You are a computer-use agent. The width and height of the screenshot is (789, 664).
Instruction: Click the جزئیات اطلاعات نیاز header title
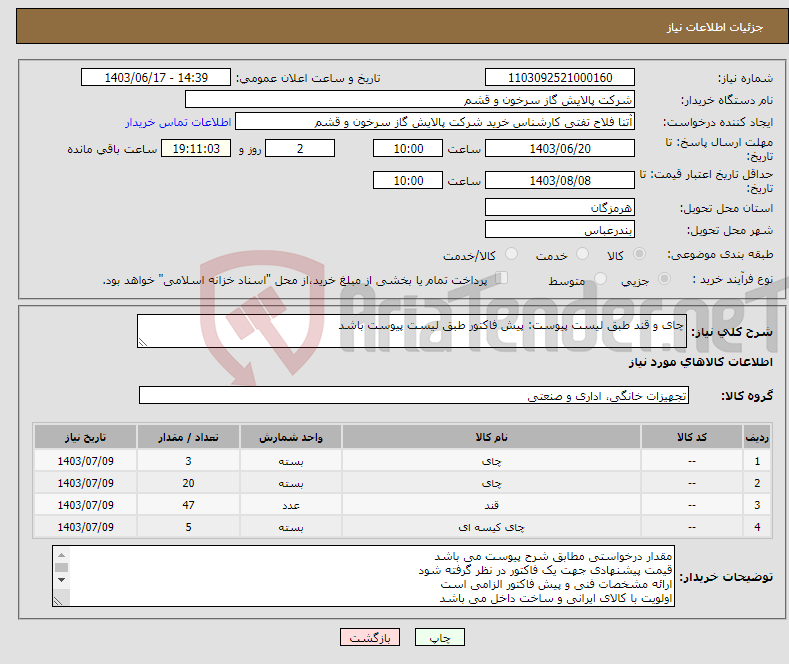[x=715, y=27]
